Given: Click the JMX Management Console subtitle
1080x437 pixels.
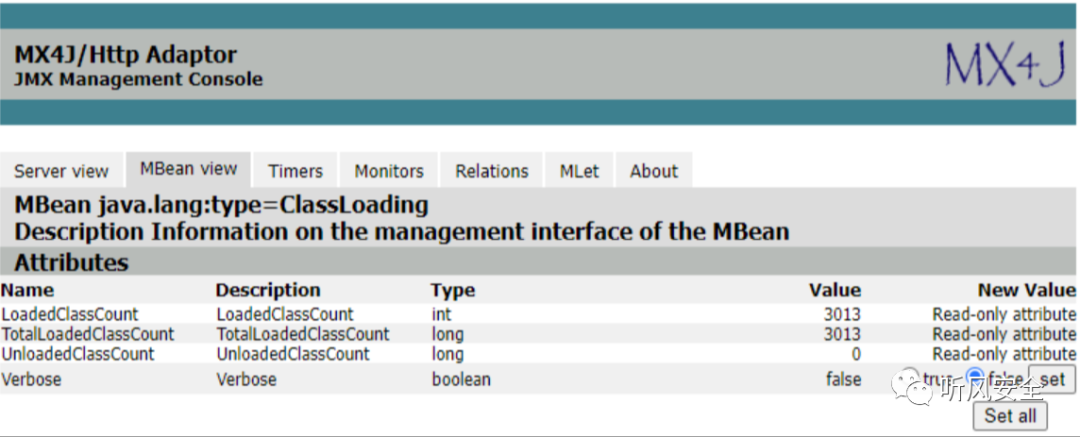Looking at the screenshot, I should pyautogui.click(x=138, y=79).
